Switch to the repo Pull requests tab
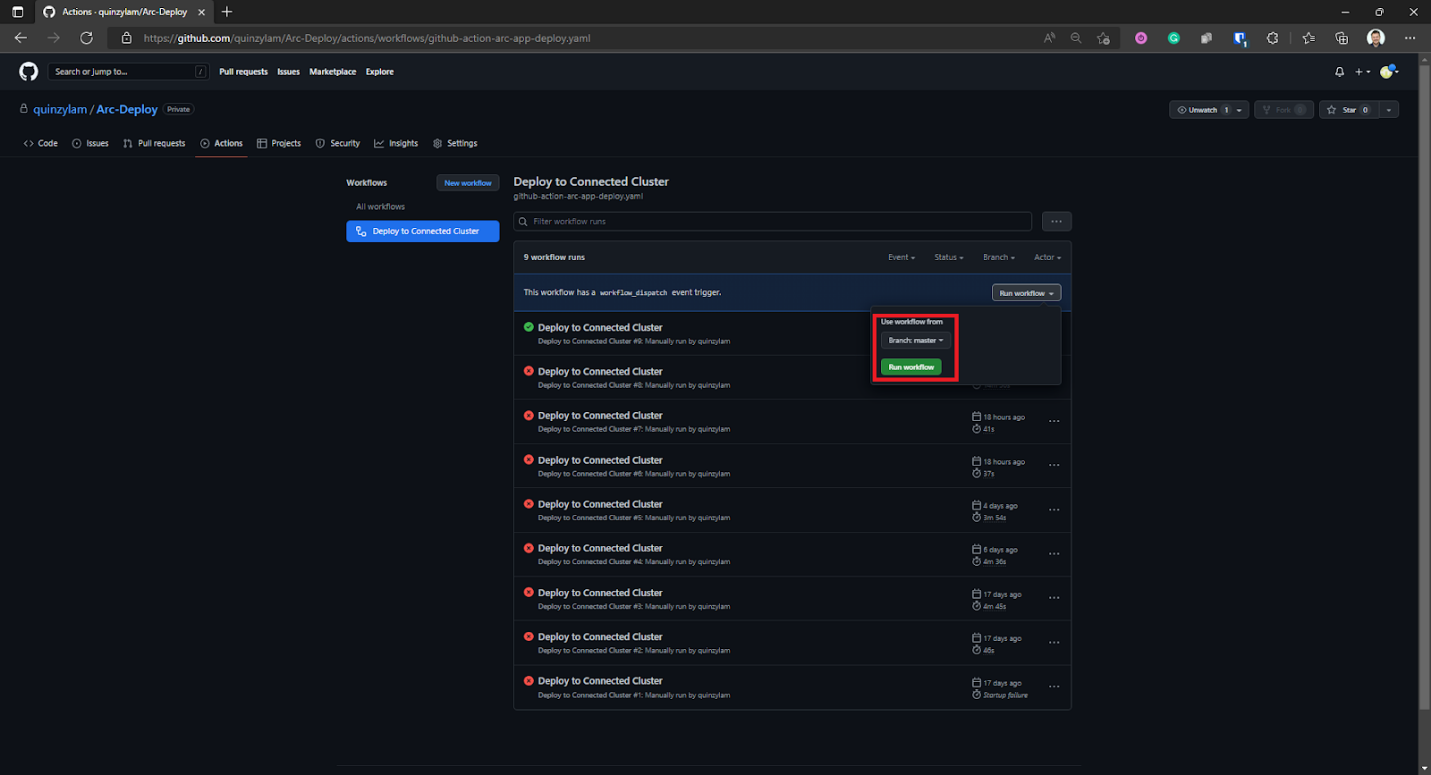This screenshot has width=1431, height=775. tap(154, 143)
